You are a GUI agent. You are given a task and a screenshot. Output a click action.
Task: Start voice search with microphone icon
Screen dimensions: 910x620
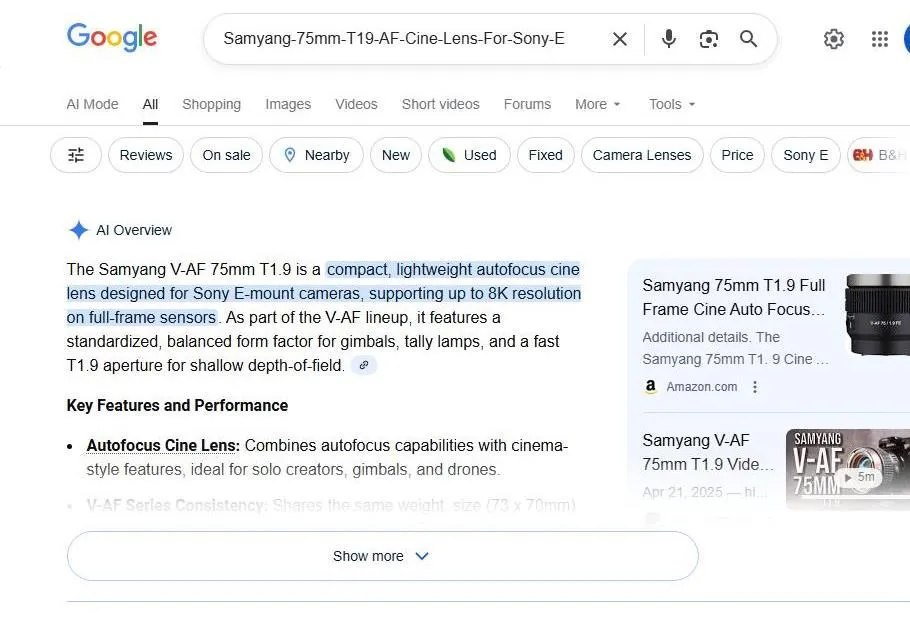669,39
